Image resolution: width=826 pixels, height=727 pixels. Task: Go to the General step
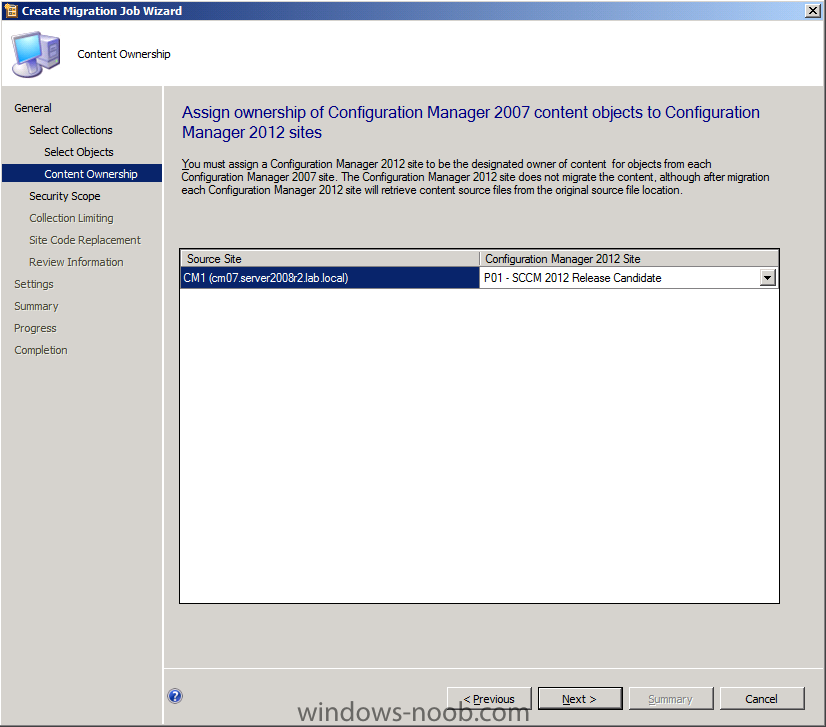click(33, 108)
